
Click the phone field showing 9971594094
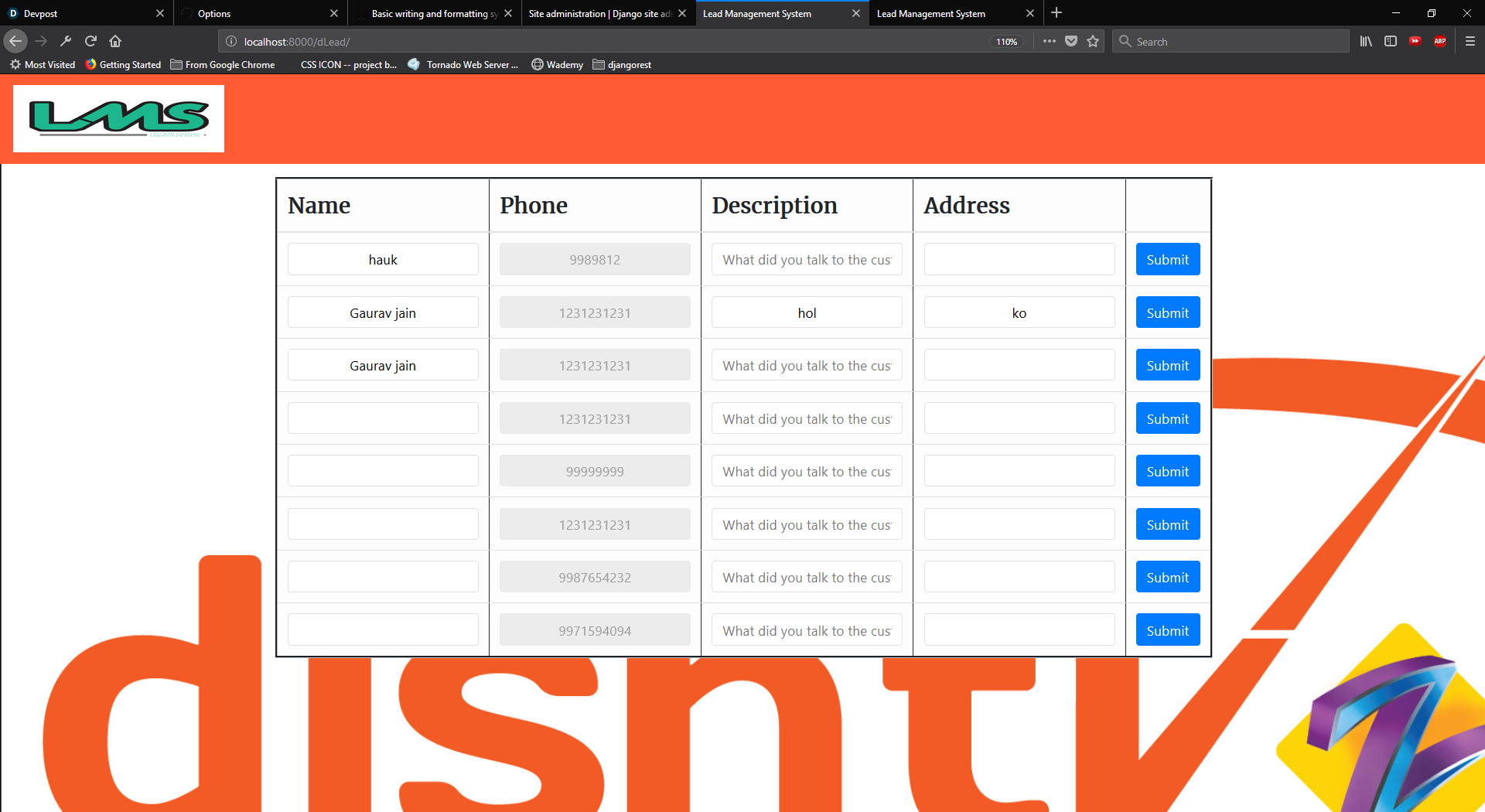coord(595,630)
